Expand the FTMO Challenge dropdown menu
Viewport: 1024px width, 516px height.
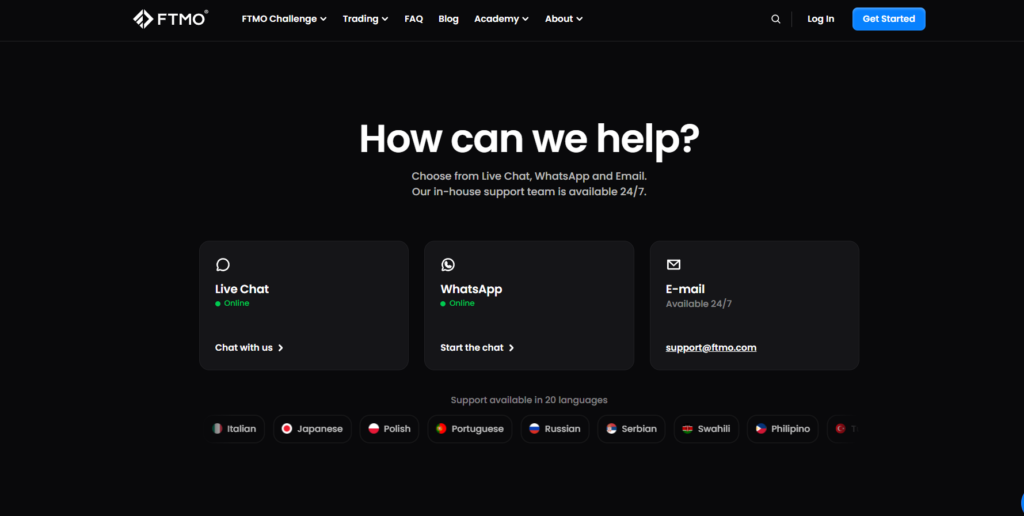pos(284,19)
